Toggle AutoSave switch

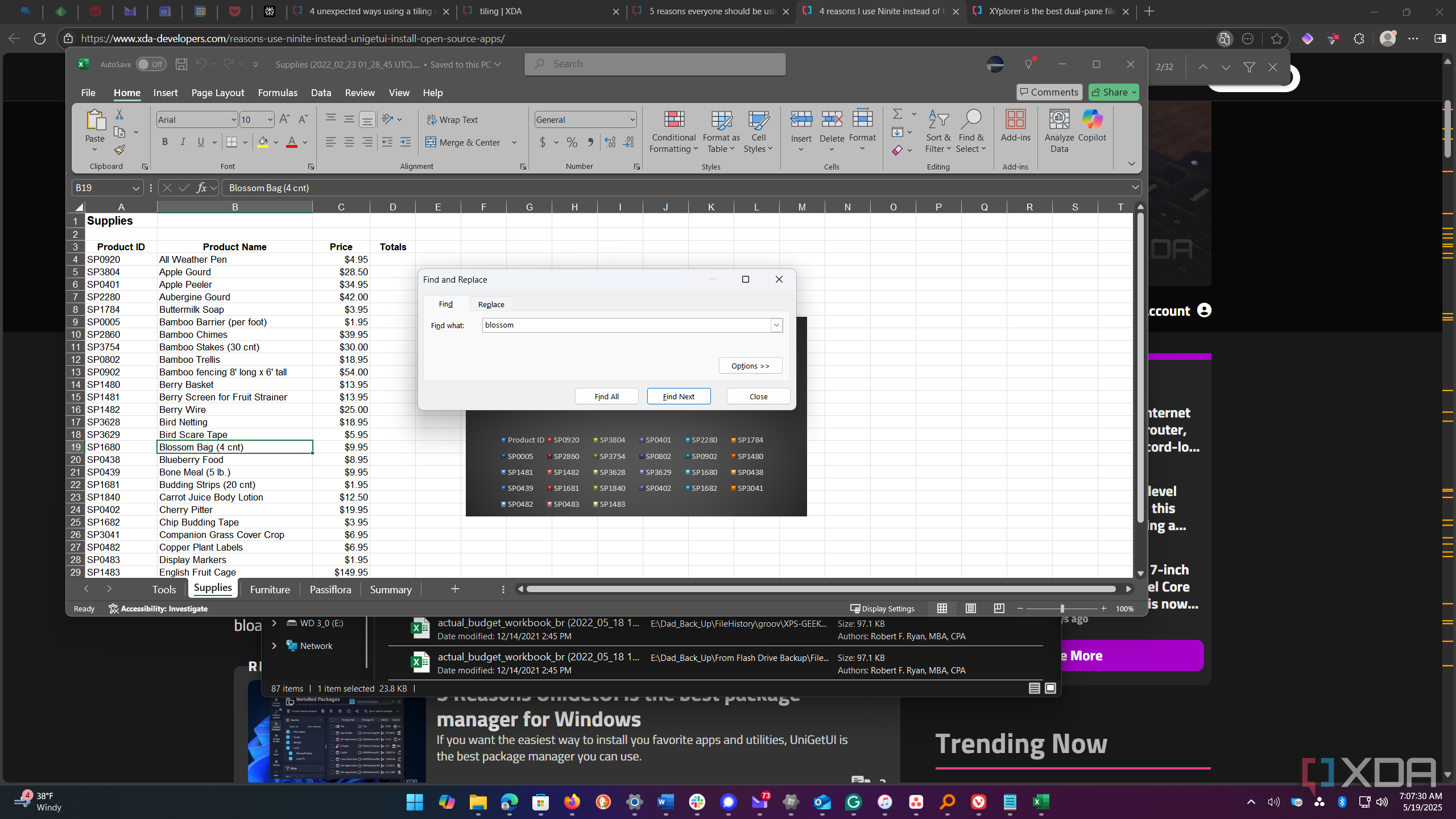[151, 64]
